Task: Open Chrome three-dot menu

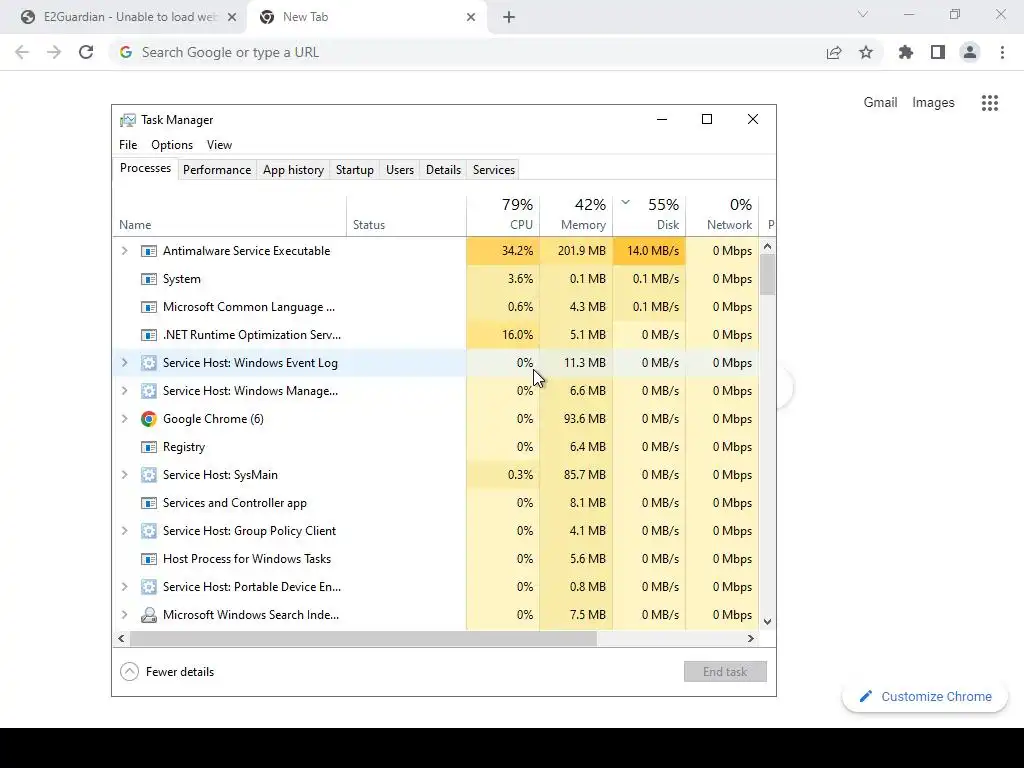Action: click(1002, 52)
